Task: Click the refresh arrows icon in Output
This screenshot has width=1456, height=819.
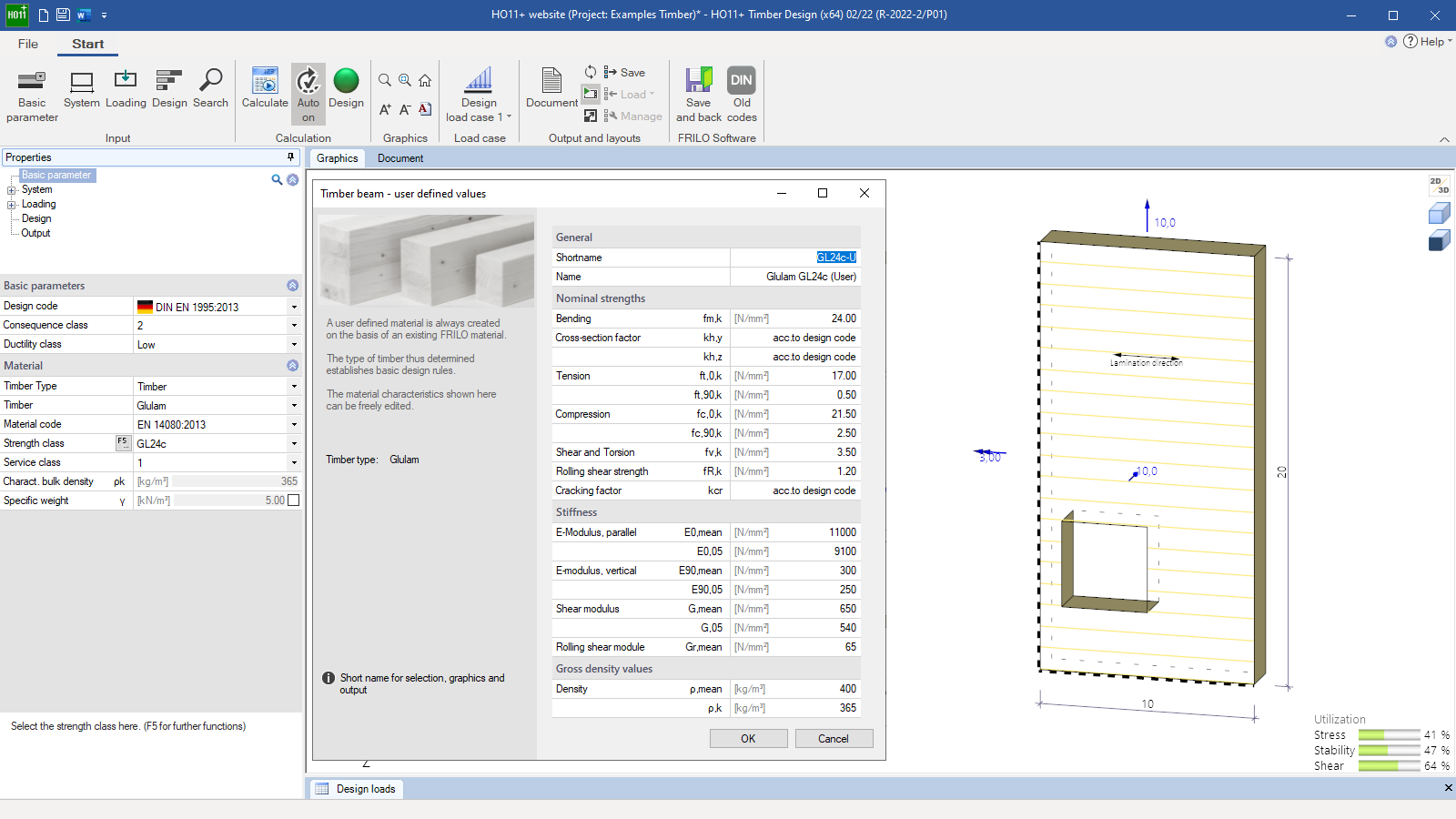Action: pos(591,72)
